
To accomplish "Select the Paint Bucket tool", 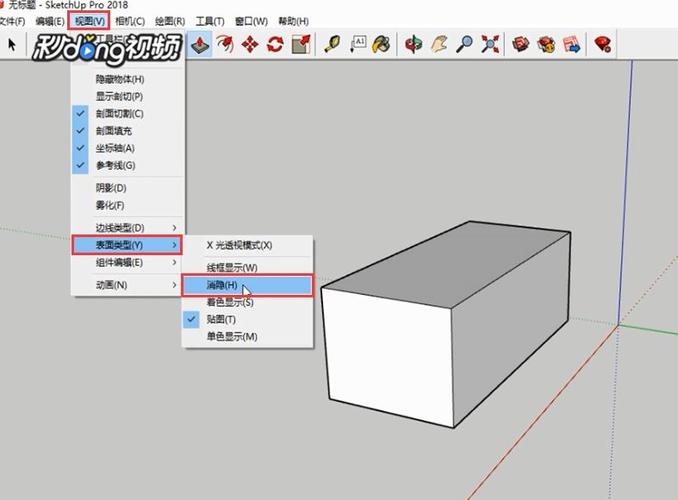I will (382, 44).
